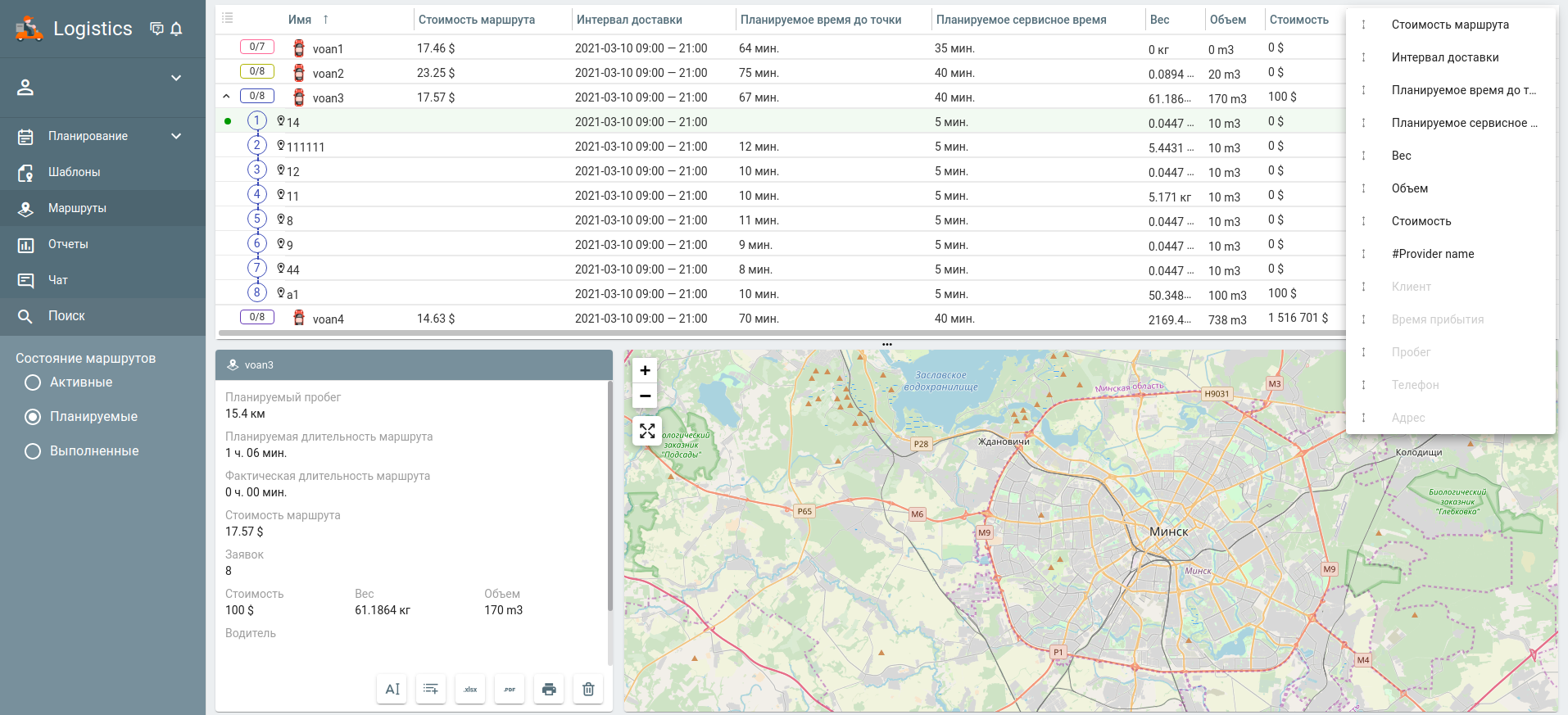Print the voan3 route
This screenshot has height=715, width=1568.
(549, 690)
